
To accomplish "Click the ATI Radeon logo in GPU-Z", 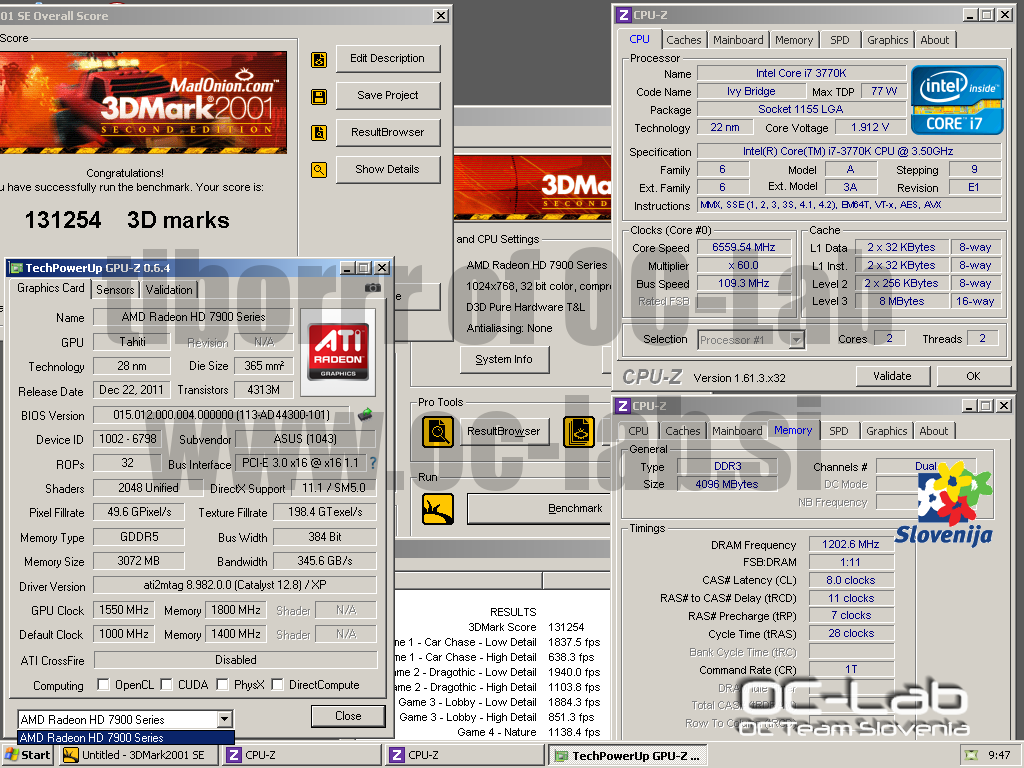I will (338, 351).
